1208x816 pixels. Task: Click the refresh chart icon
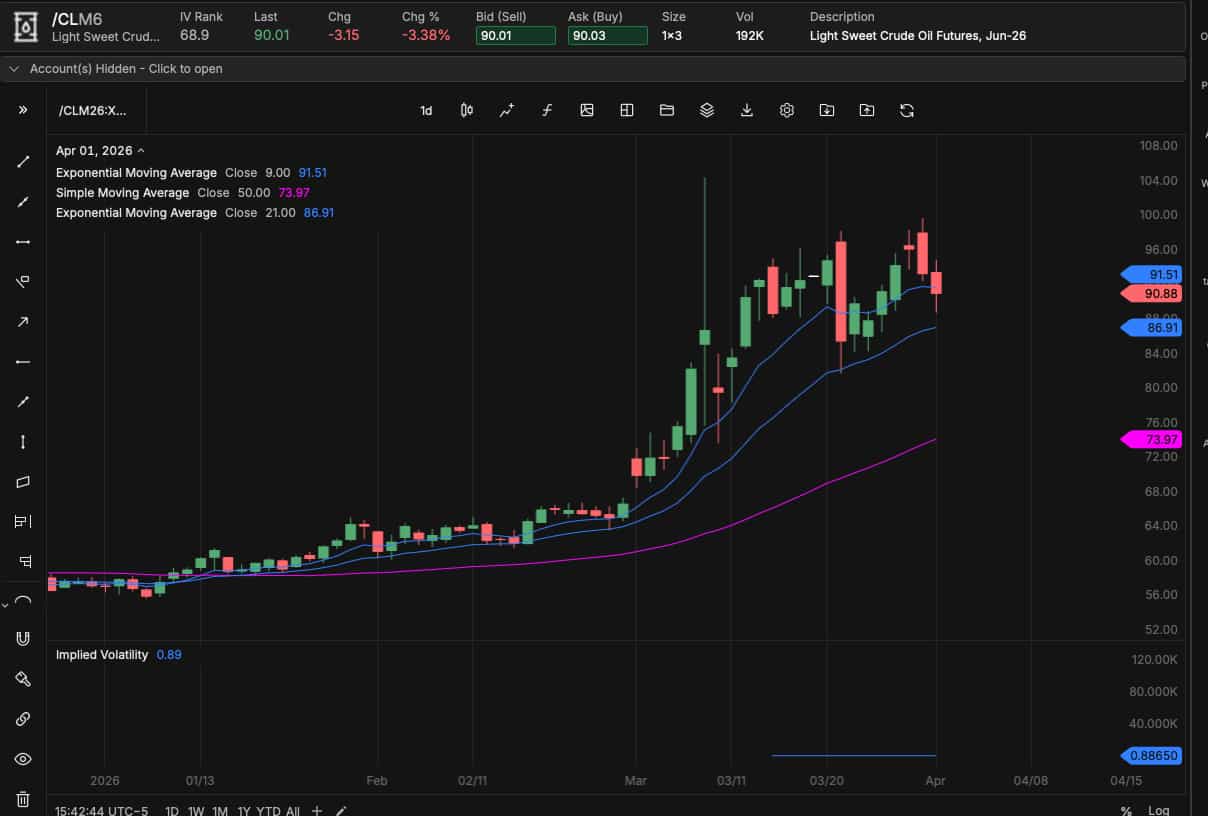coord(907,111)
